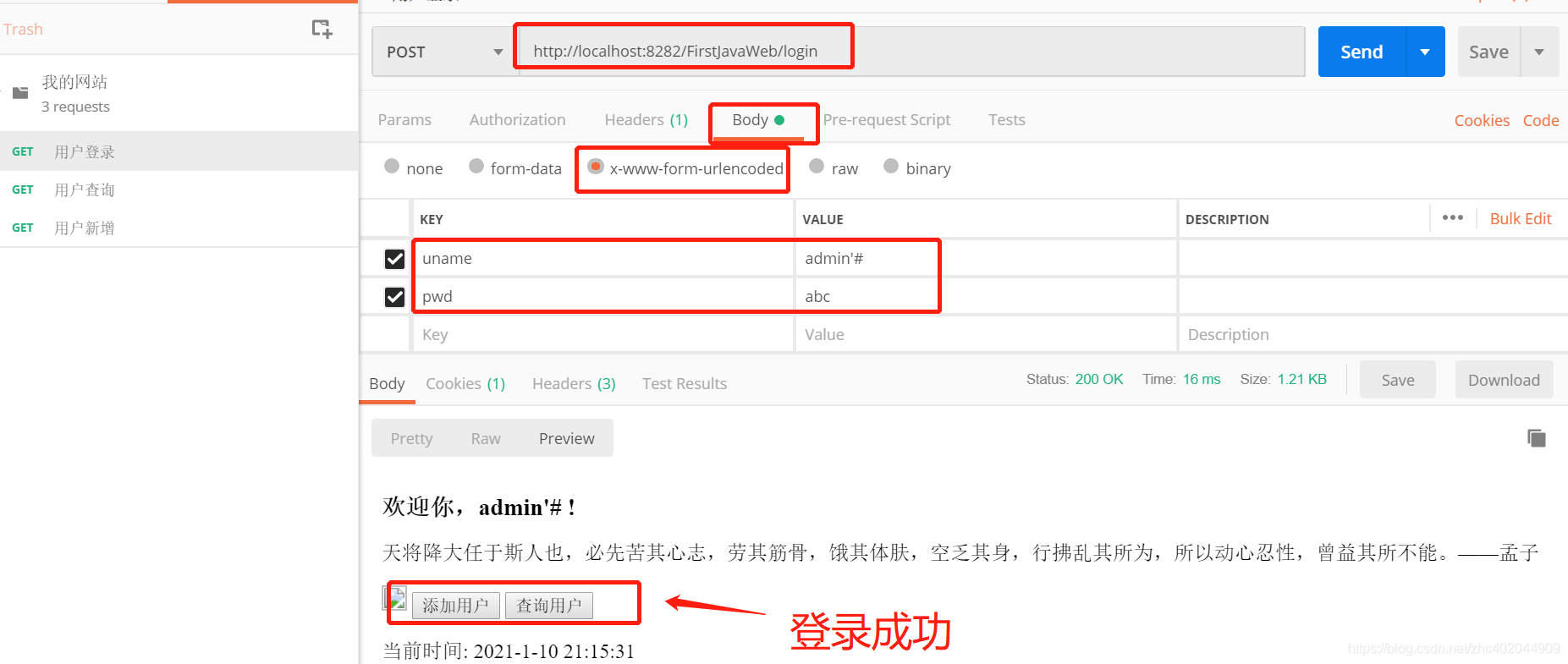The height and width of the screenshot is (664, 1568).
Task: Open the 用户新增 GET request
Action: [x=179, y=228]
